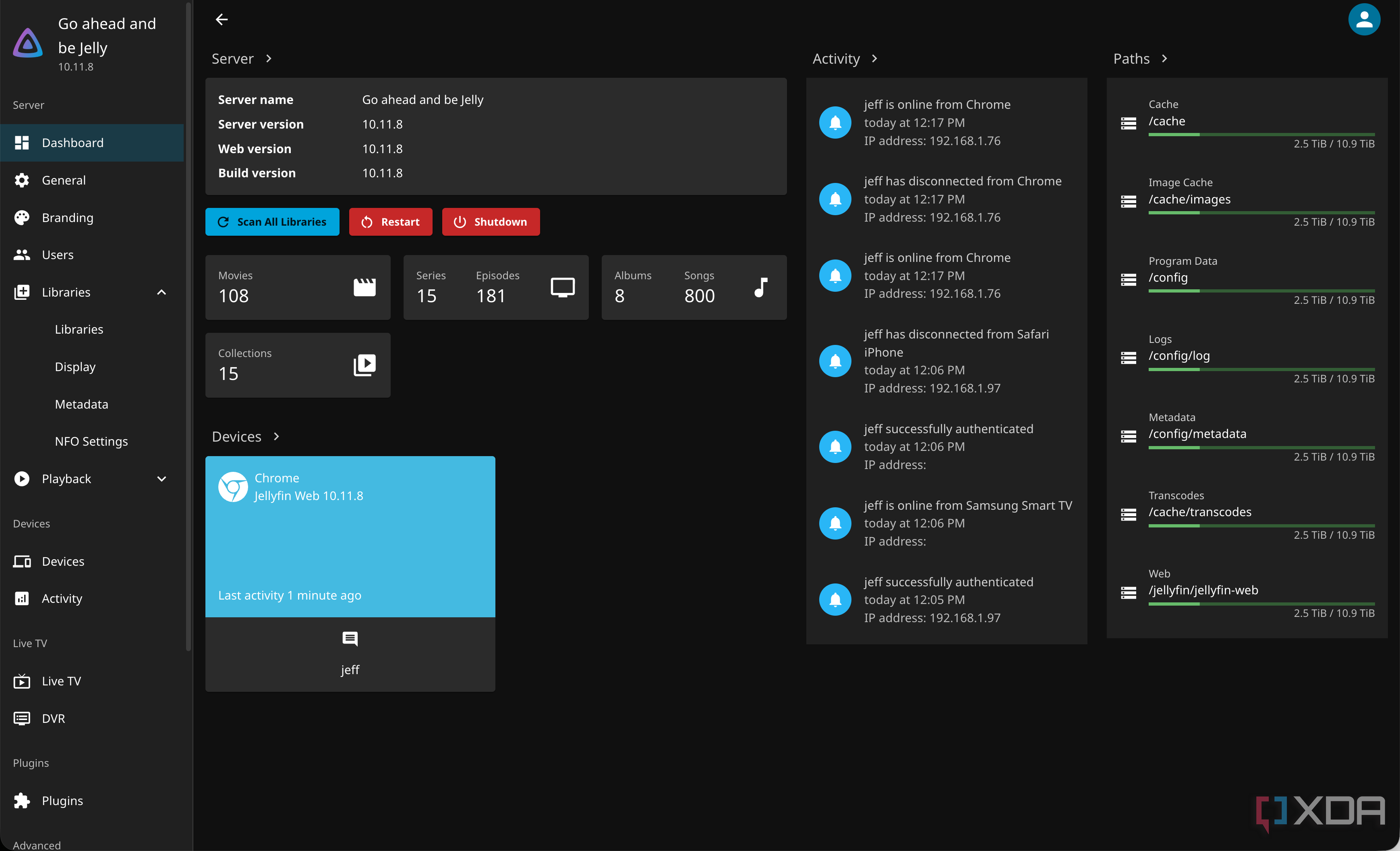The height and width of the screenshot is (851, 1400).
Task: Open the Activity section header
Action: tap(845, 58)
